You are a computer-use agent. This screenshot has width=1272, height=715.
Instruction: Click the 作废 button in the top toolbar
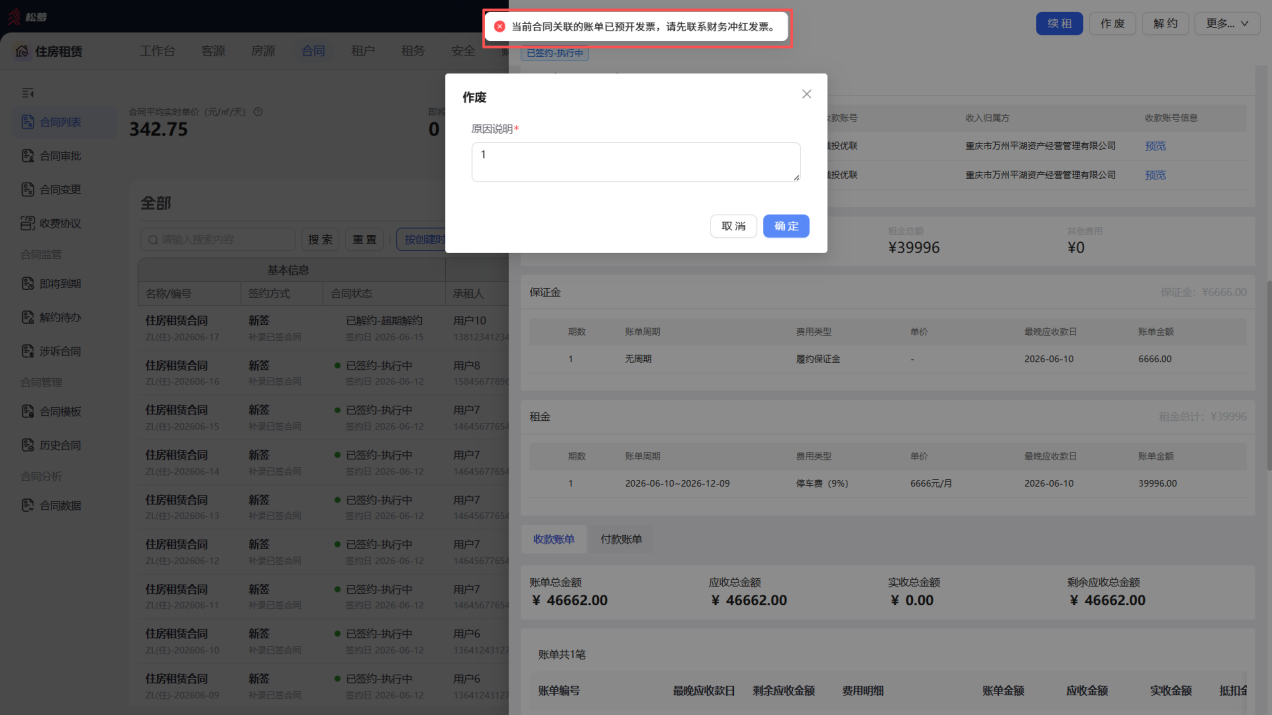[x=1112, y=23]
